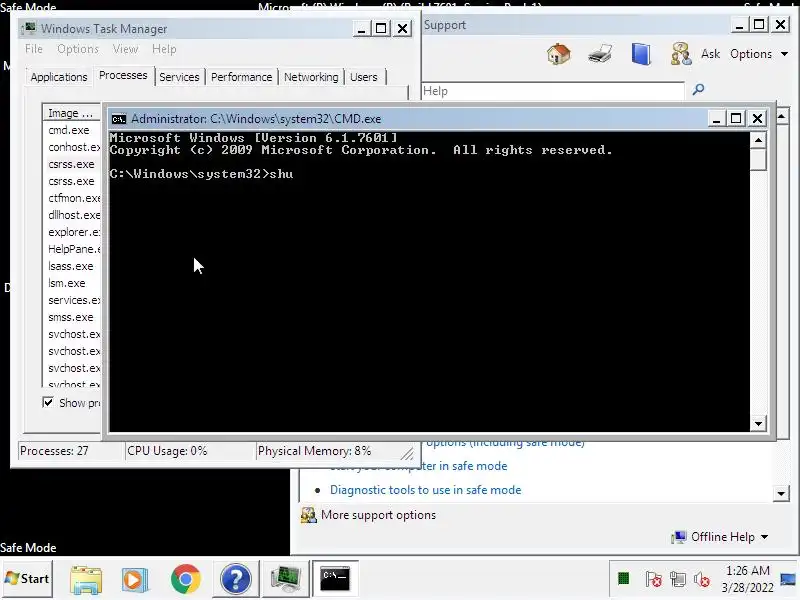Minimize the CMD window
Screen dimensions: 800x600
716,118
